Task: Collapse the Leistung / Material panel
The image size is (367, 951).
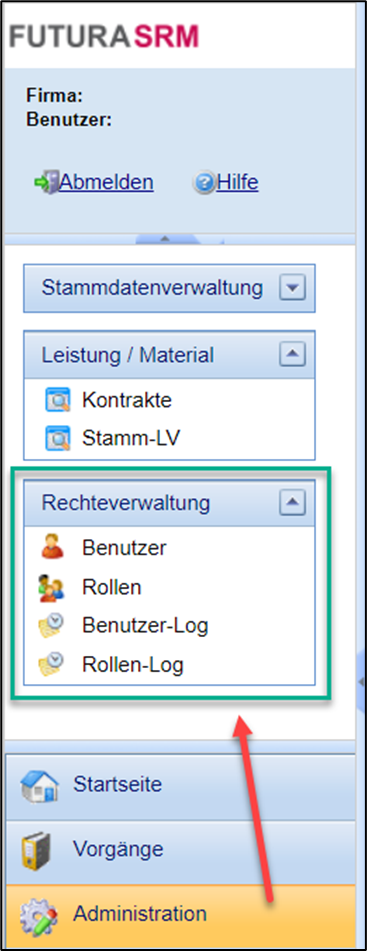Action: [x=292, y=354]
